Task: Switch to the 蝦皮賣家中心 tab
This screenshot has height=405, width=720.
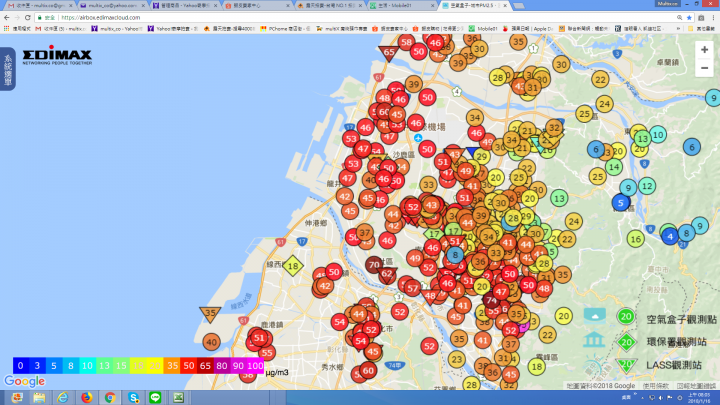Action: [257, 6]
